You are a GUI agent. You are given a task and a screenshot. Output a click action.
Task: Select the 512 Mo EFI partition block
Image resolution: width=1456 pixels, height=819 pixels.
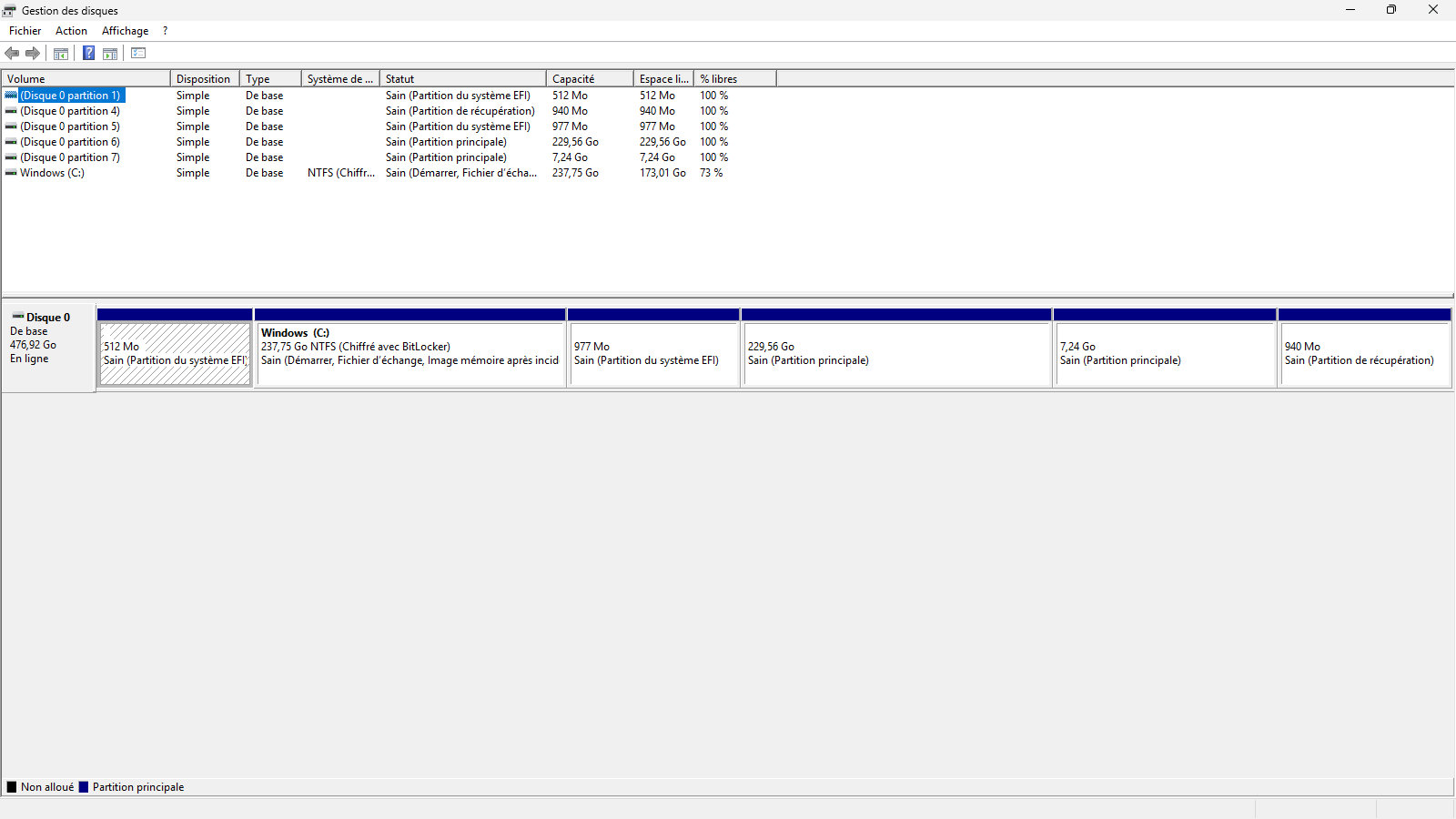pos(175,354)
